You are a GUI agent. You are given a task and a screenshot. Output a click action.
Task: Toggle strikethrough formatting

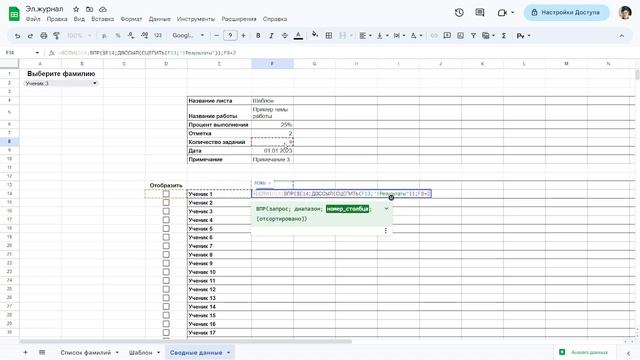(285, 36)
